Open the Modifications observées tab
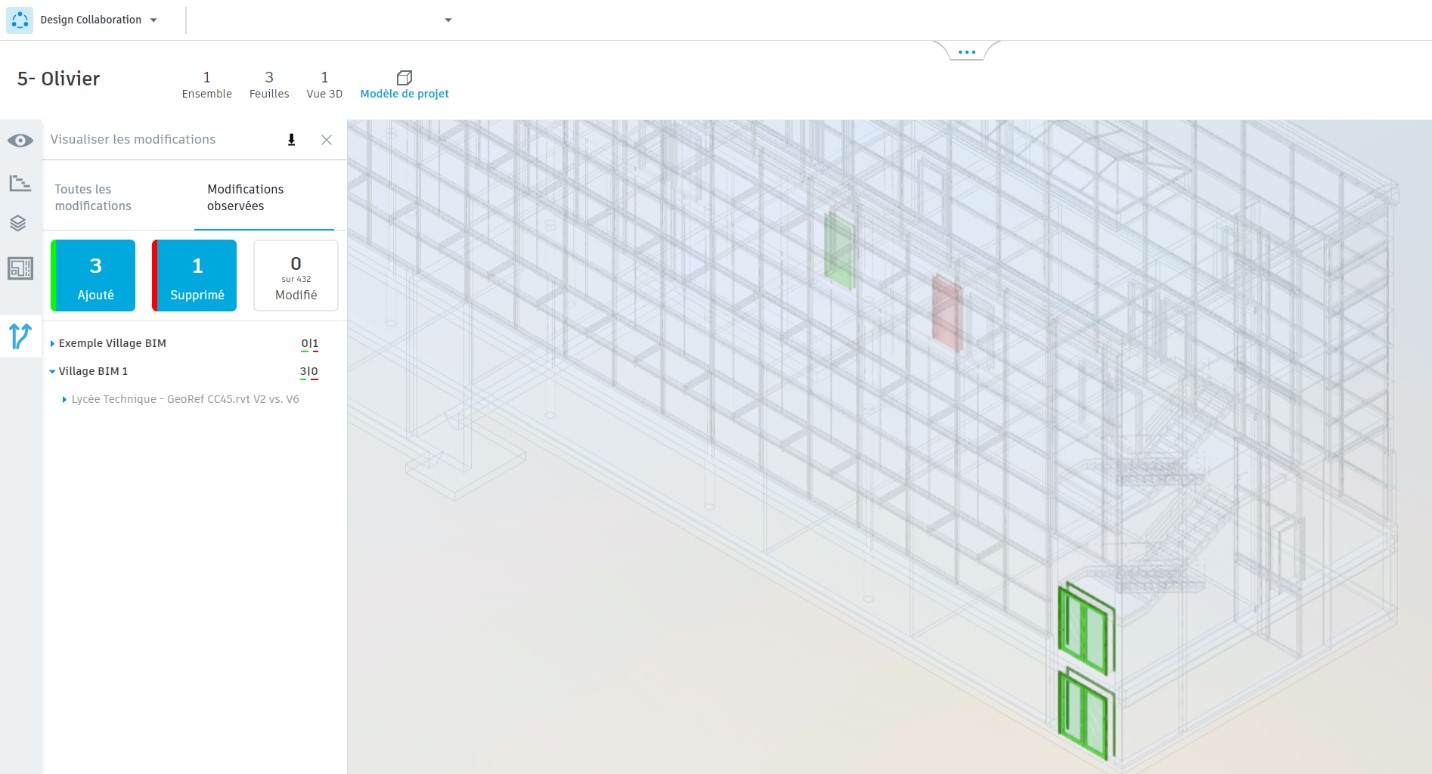This screenshot has width=1432, height=774. coord(245,197)
